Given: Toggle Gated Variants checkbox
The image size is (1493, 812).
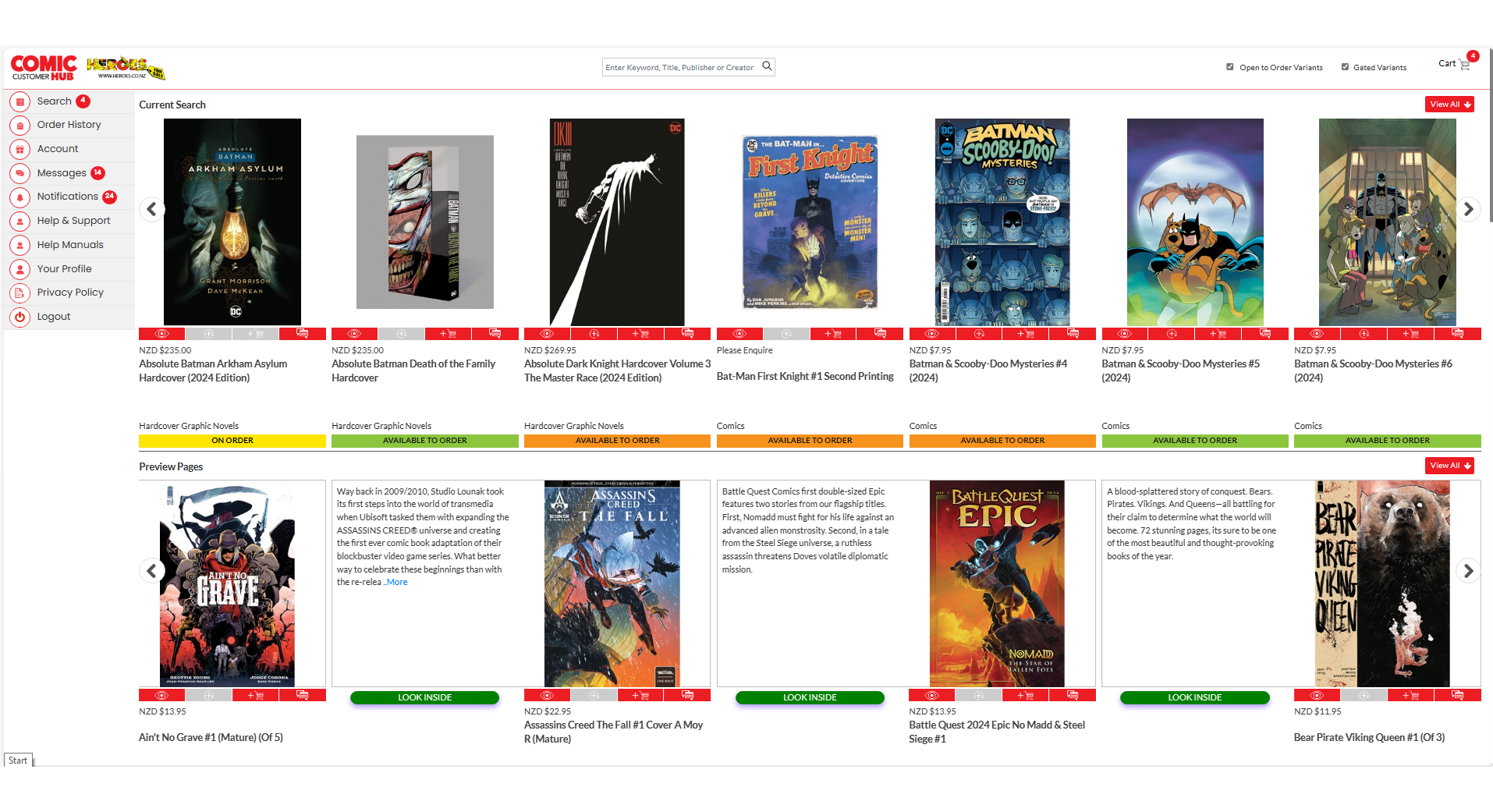Looking at the screenshot, I should 1345,67.
